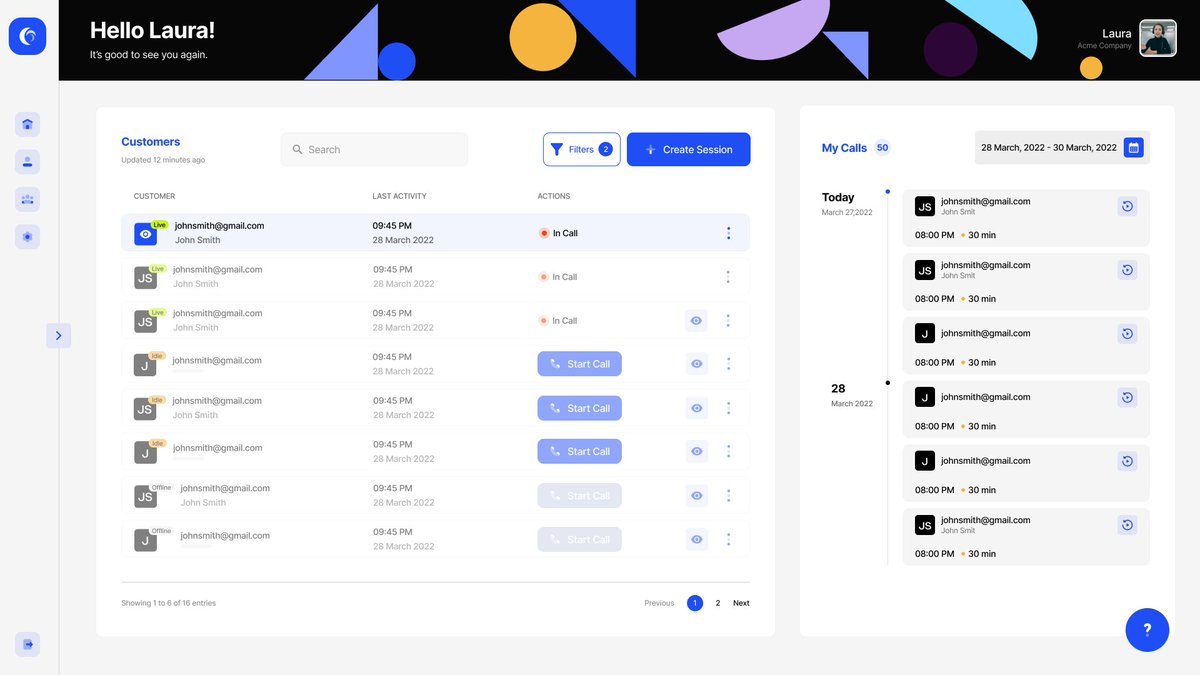Toggle eye icon in Idle JS row
Screen dimensions: 1200x675
click(x=697, y=408)
